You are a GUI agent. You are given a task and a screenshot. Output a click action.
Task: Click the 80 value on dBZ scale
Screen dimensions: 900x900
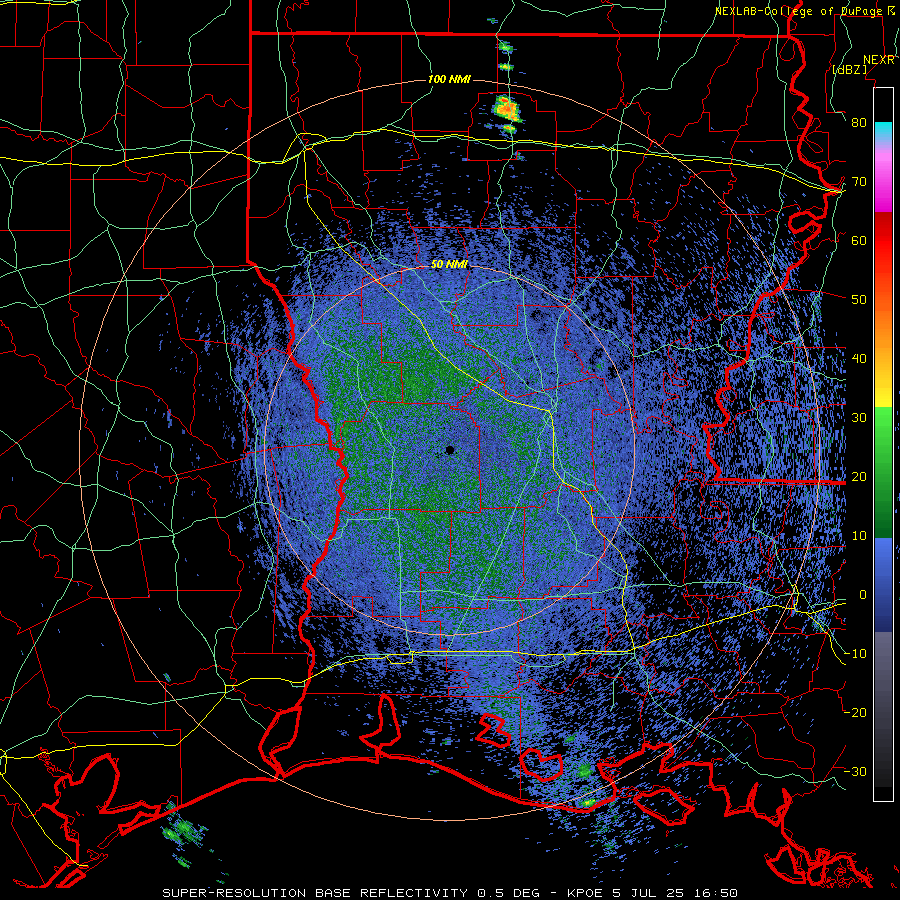pos(859,123)
